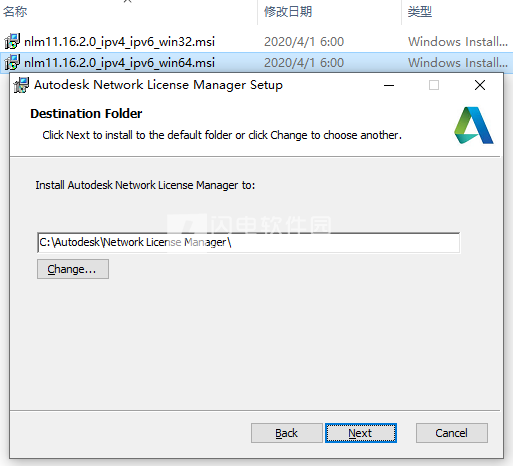
Task: Click the win32 row's 2020/4/1 6:00 date
Action: 304,42
